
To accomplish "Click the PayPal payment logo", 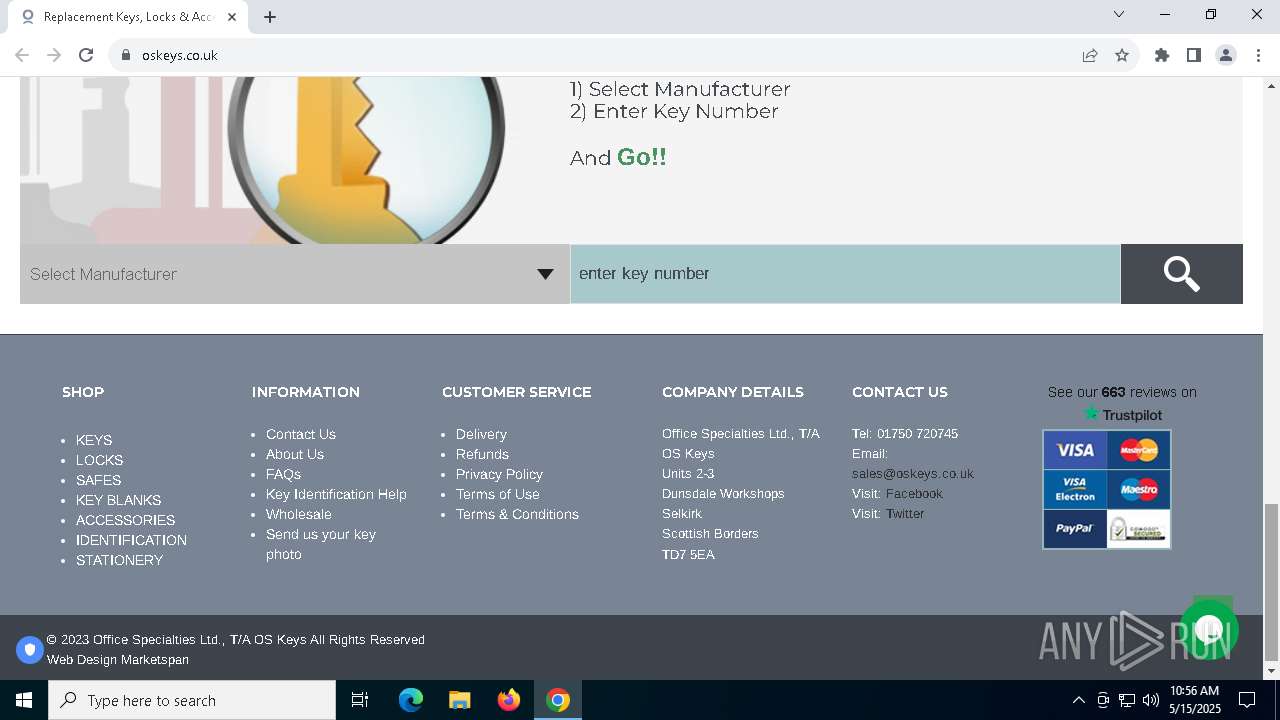I will pos(1075,528).
